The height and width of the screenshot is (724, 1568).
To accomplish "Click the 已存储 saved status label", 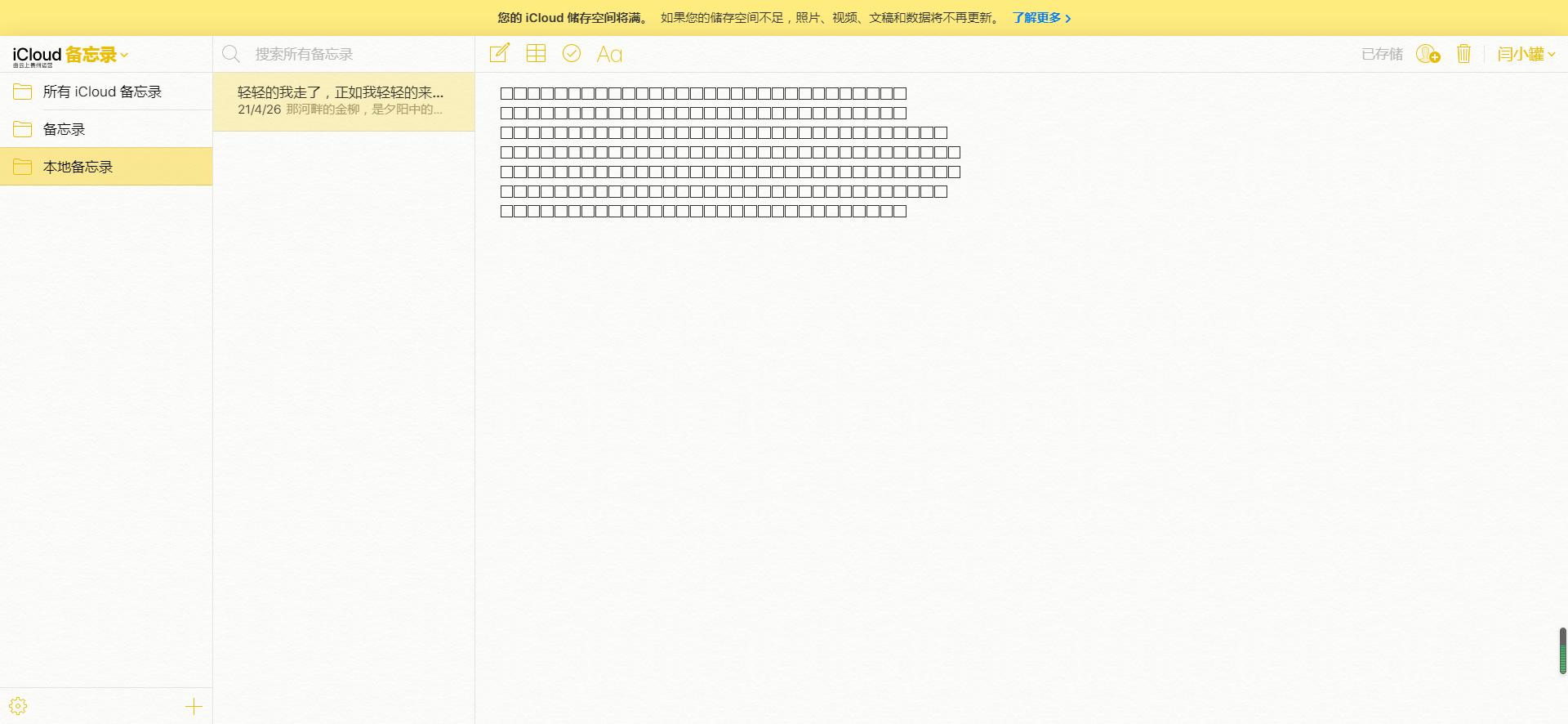I will coord(1382,54).
